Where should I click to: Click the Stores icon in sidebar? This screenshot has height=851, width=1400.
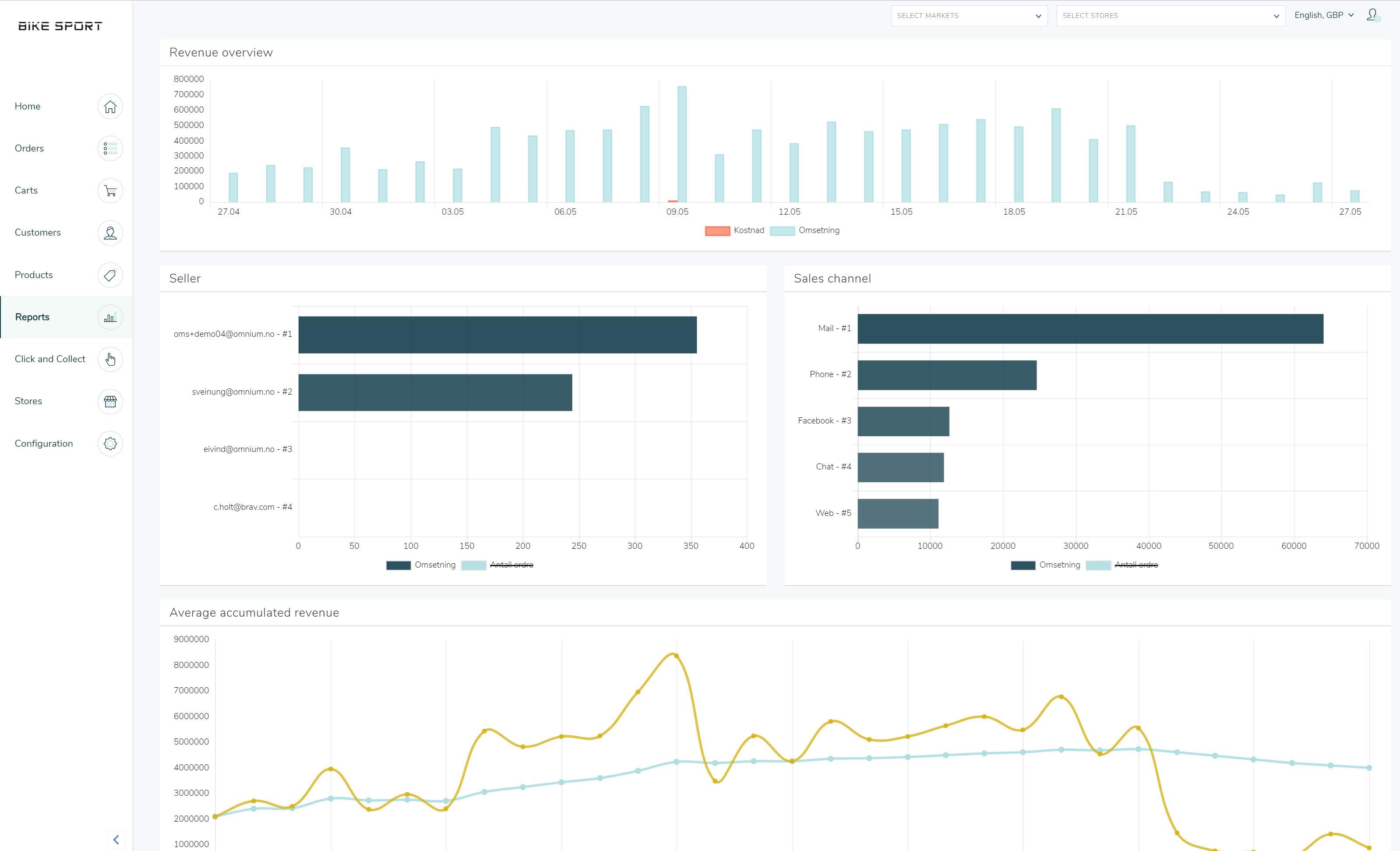pos(109,401)
